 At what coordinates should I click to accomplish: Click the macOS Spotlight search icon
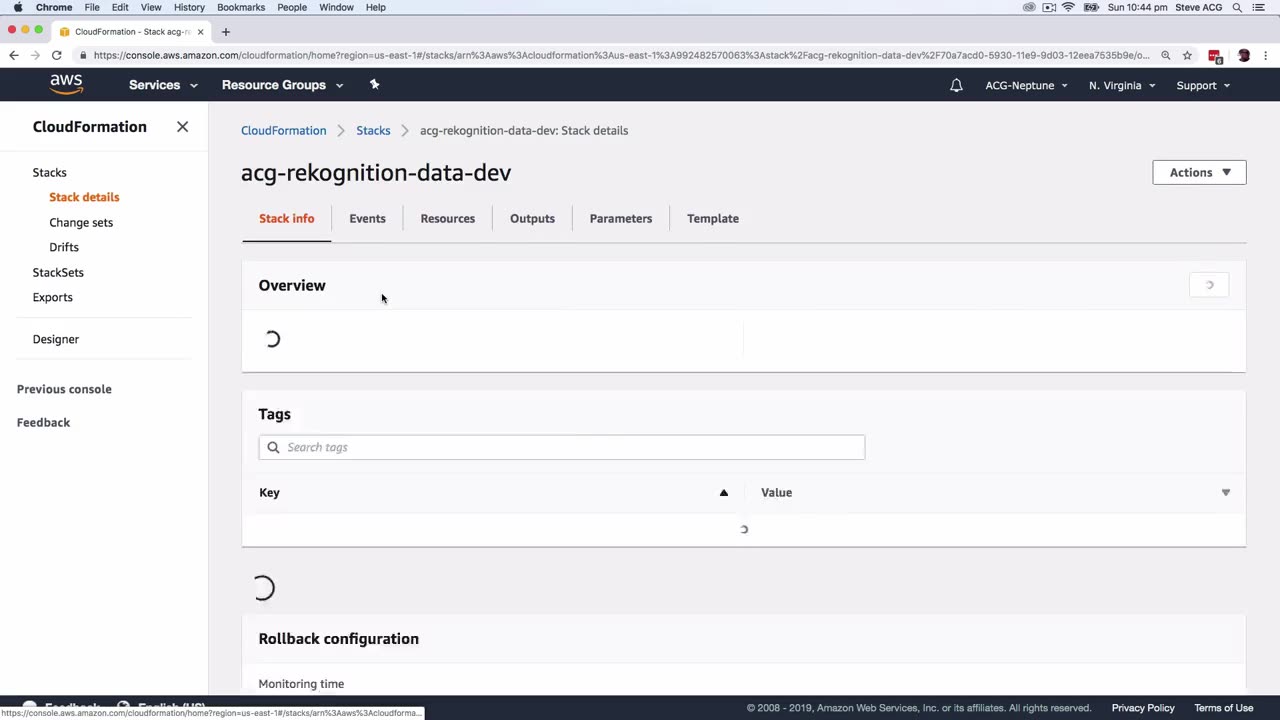pyautogui.click(x=1237, y=8)
